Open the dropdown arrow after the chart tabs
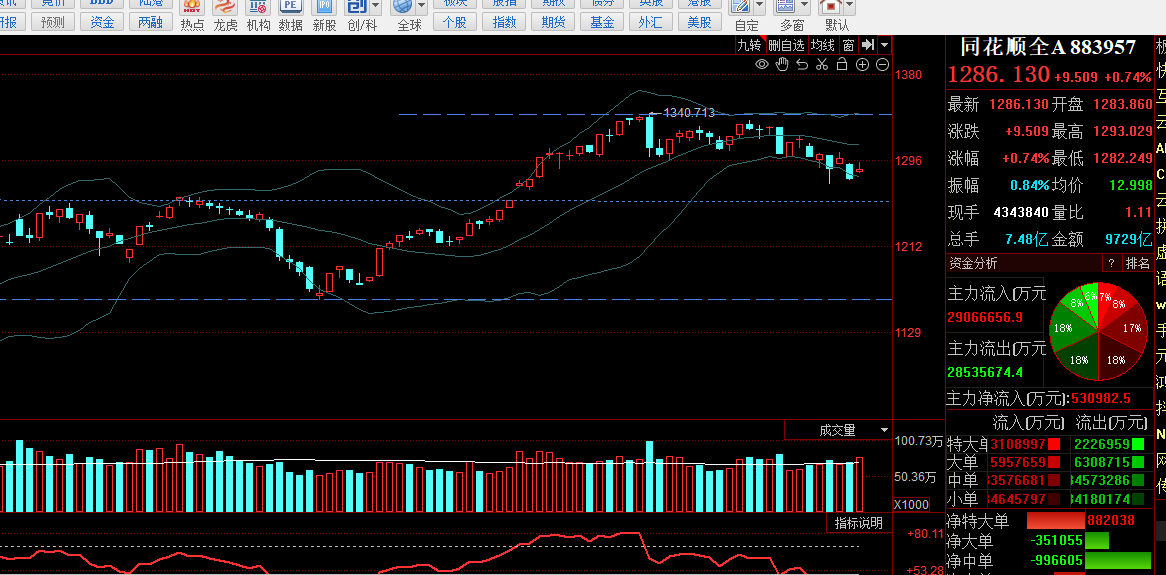 884,45
